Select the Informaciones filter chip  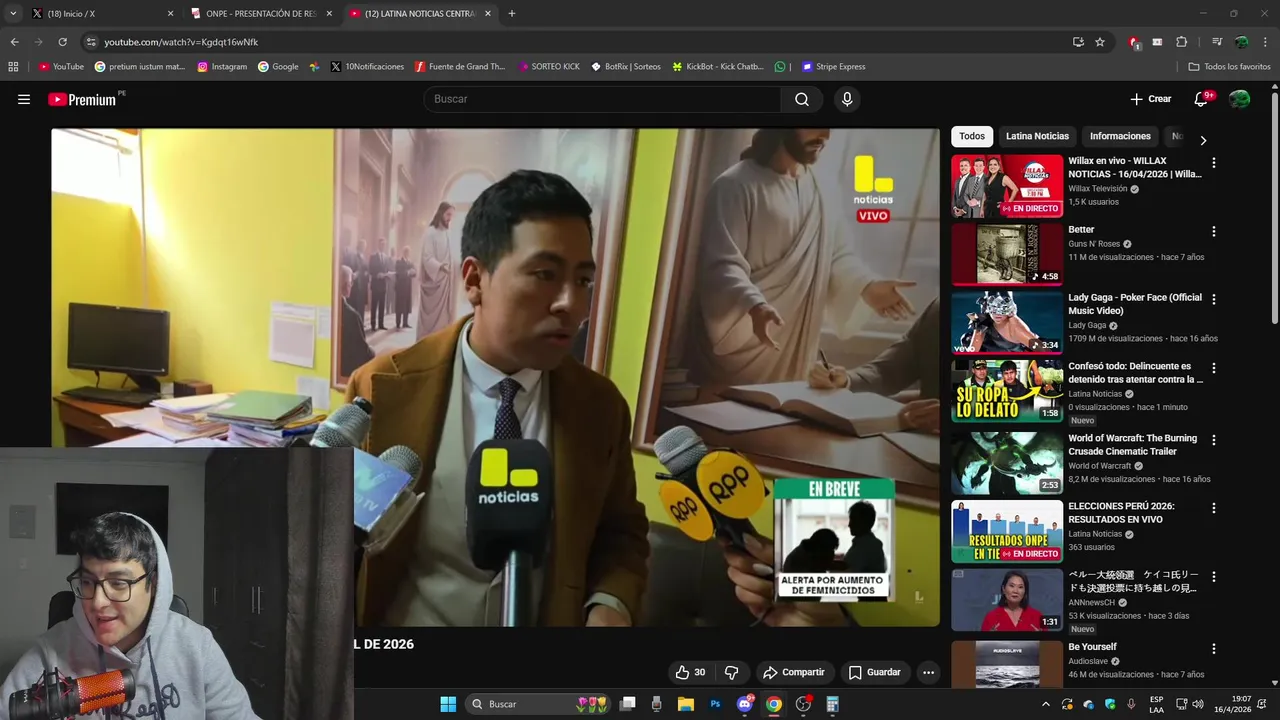pos(1120,136)
